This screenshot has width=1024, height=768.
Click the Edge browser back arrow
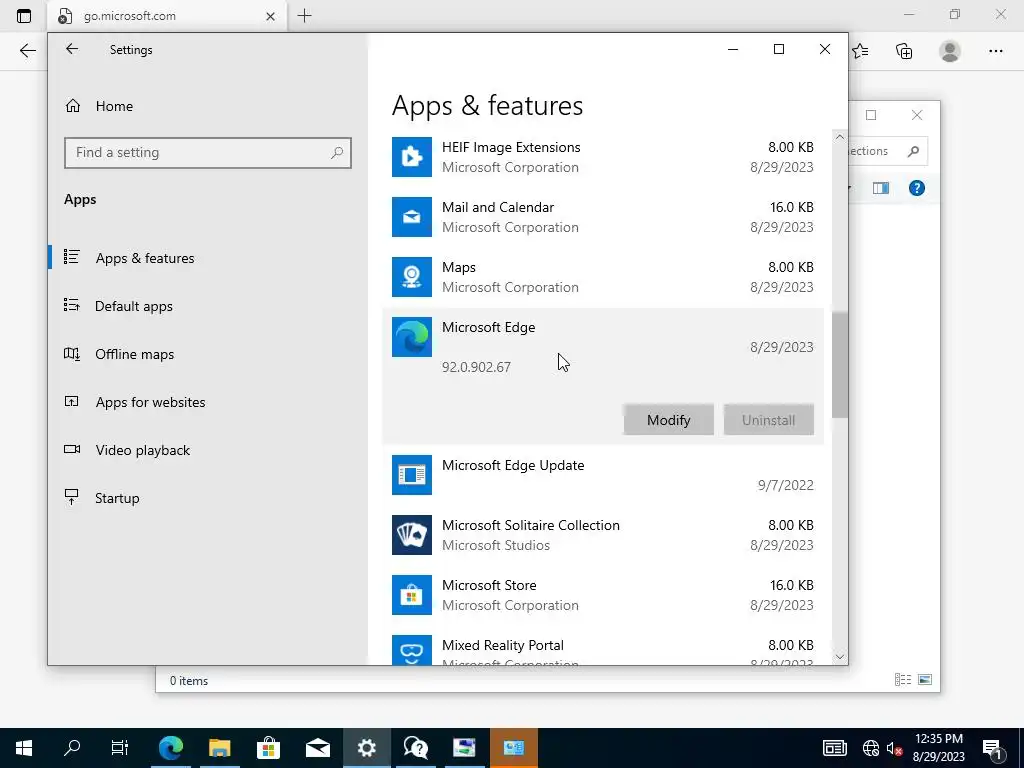27,51
